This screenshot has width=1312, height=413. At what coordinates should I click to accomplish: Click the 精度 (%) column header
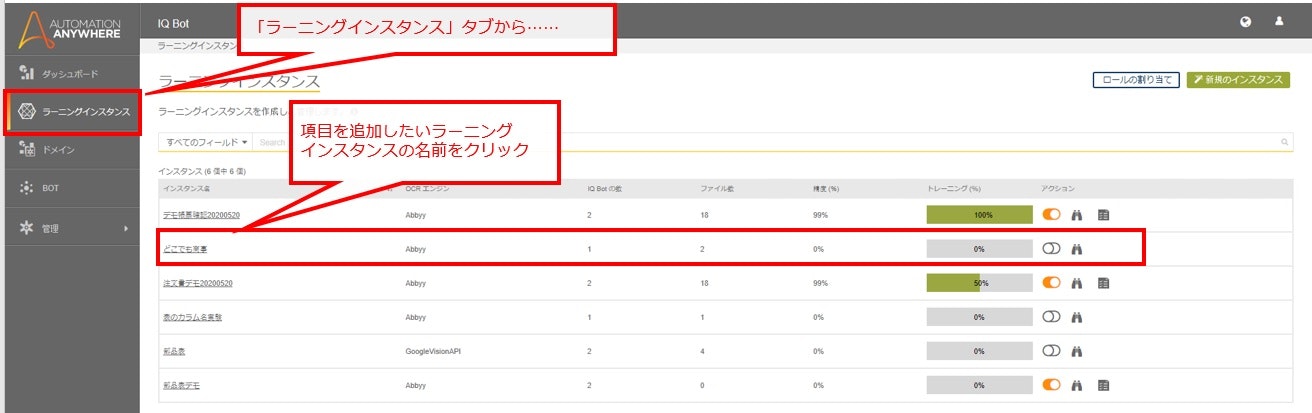(826, 188)
